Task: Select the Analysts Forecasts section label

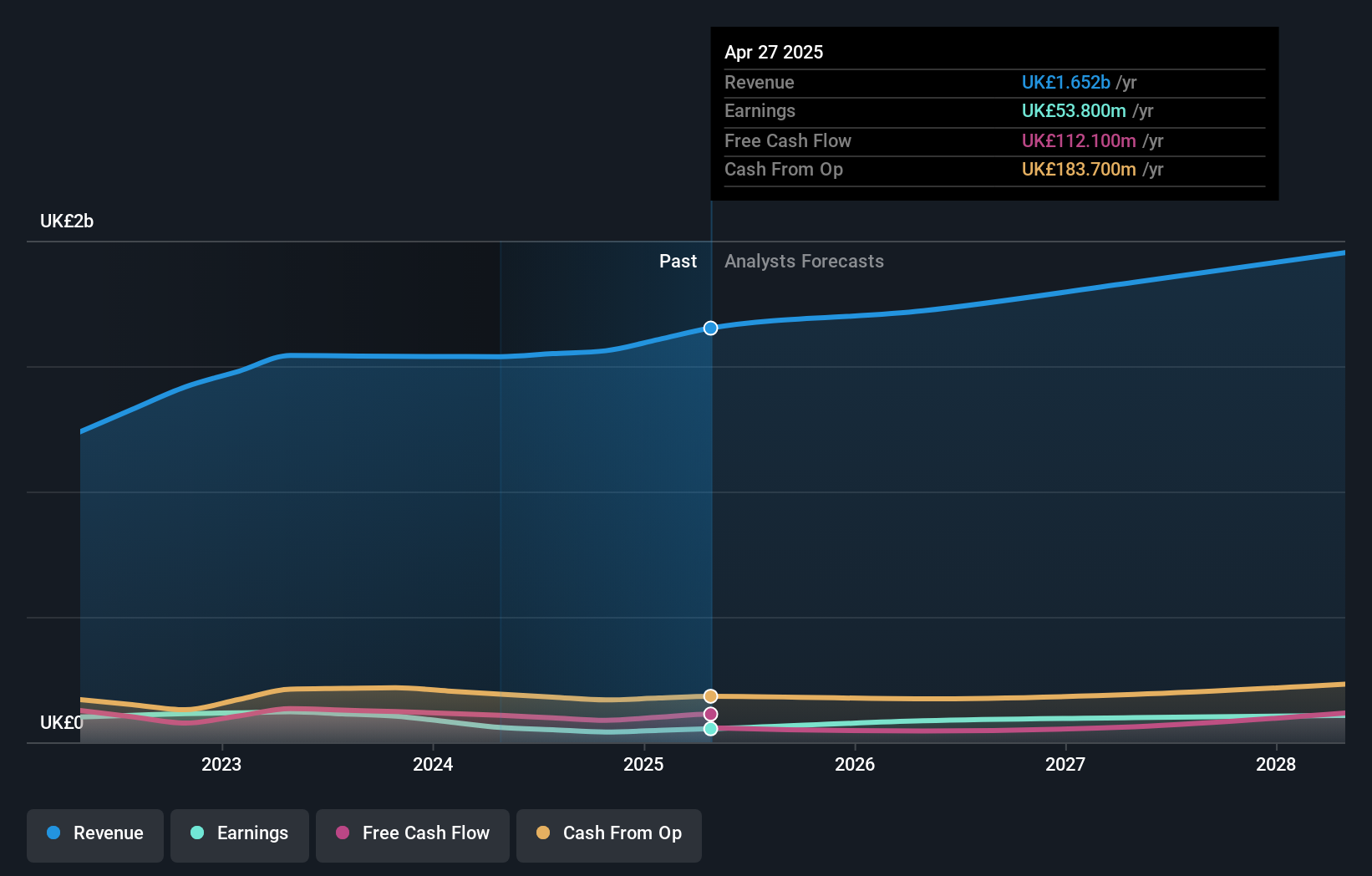Action: pyautogui.click(x=804, y=261)
